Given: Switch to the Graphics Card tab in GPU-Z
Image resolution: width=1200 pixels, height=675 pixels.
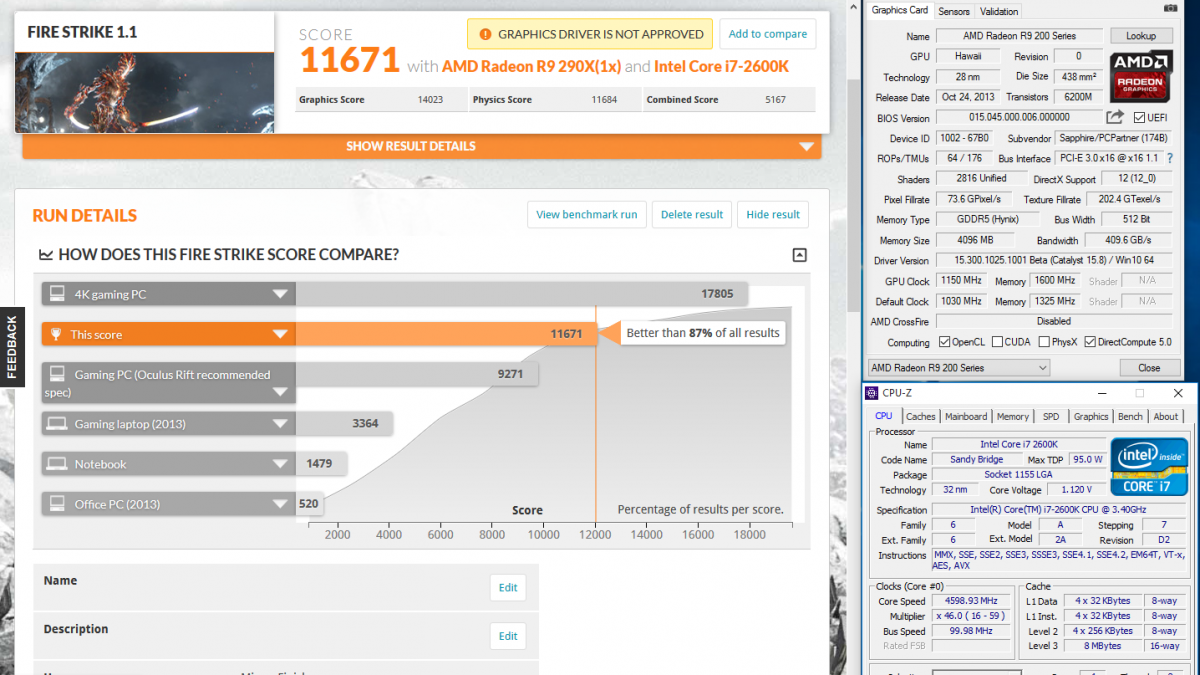Looking at the screenshot, I should [x=900, y=10].
